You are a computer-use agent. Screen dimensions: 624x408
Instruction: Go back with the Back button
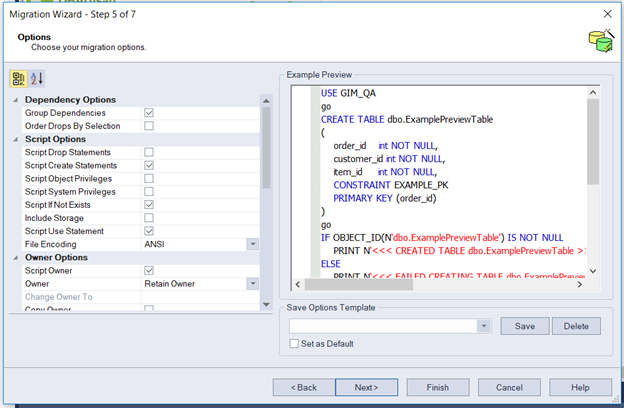(x=304, y=387)
